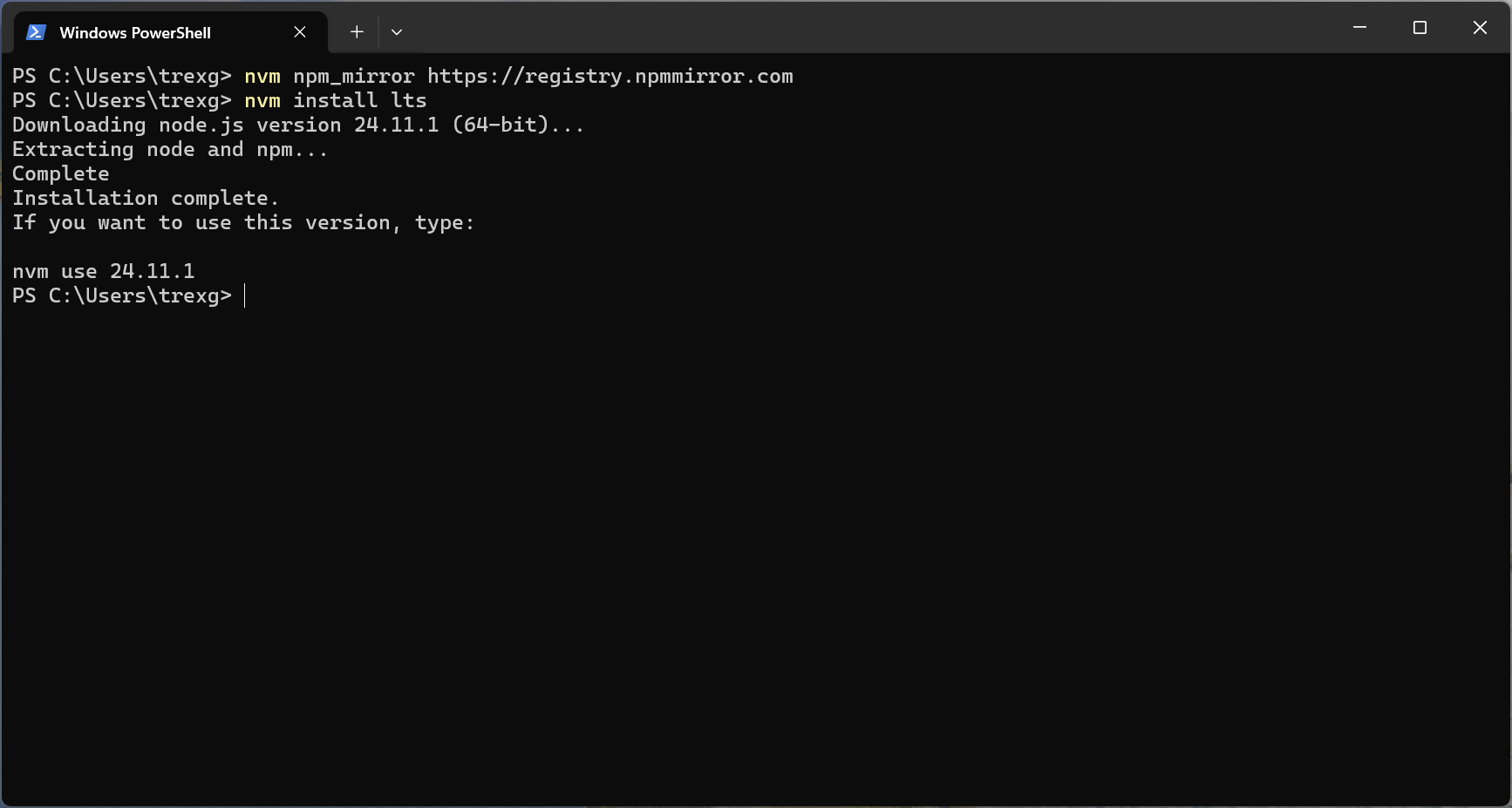Click the "nvm use 24.11.1" output line

(104, 272)
